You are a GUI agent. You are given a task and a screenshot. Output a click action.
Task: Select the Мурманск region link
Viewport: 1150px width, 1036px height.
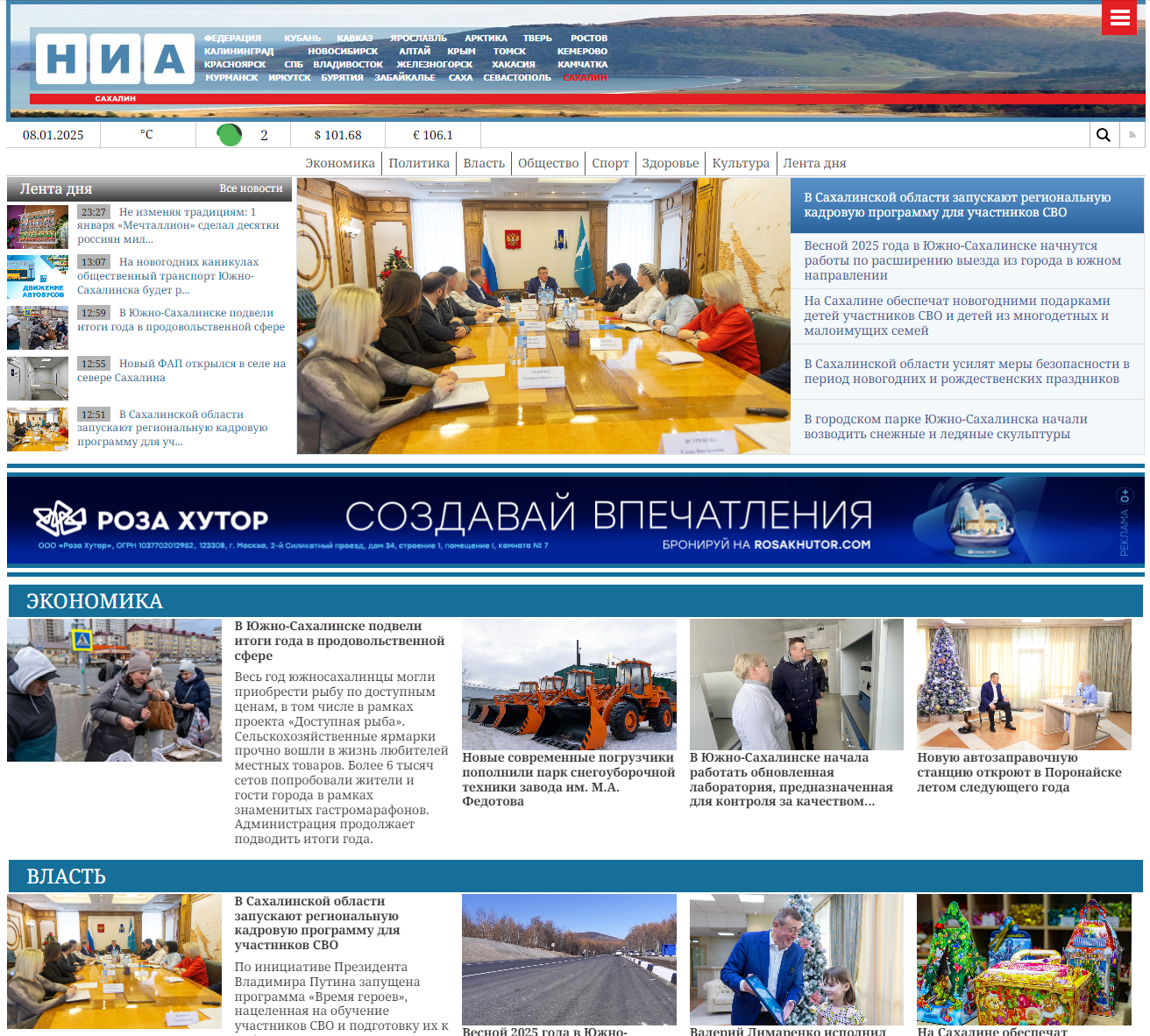231,78
